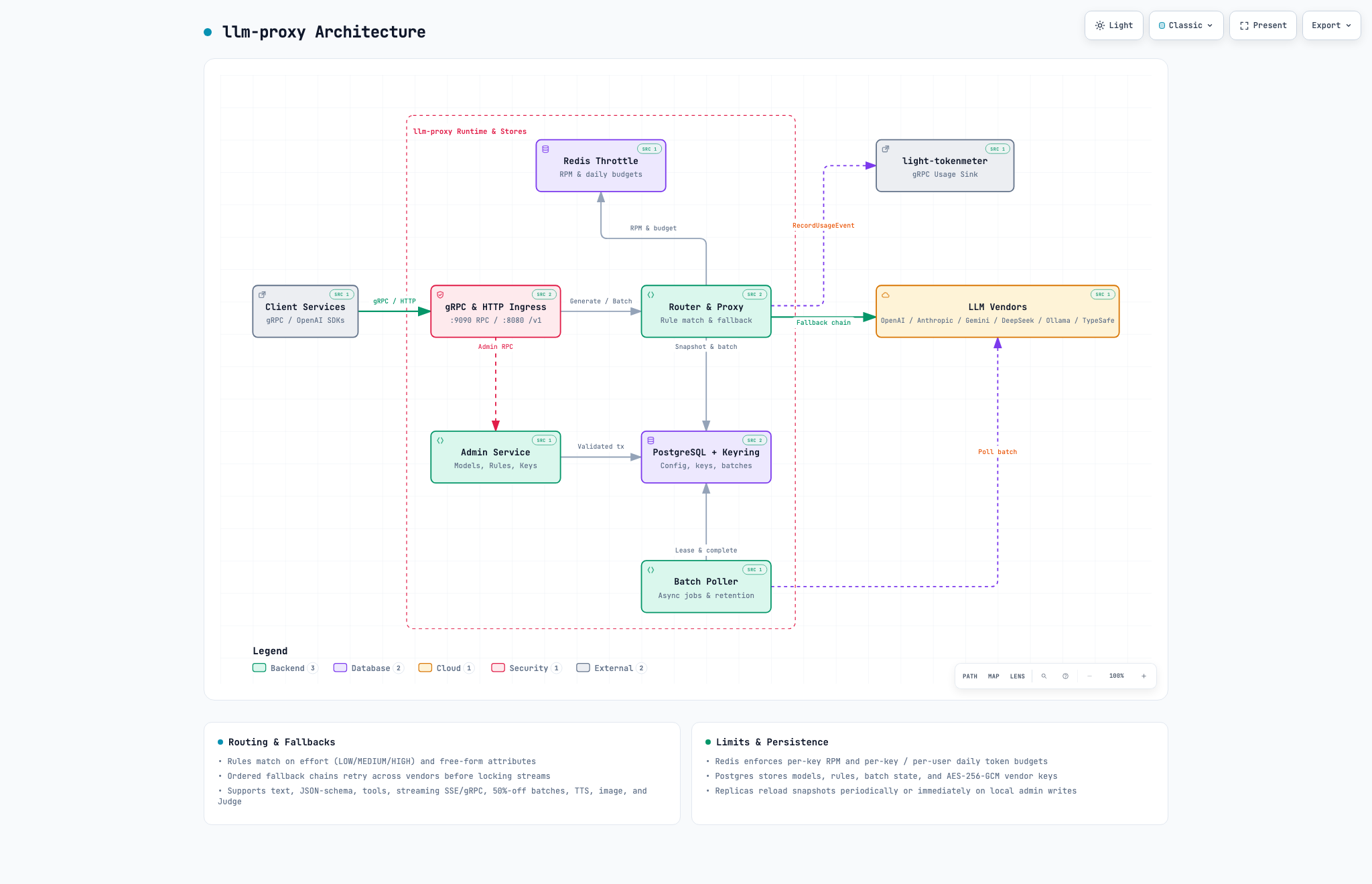The width and height of the screenshot is (1372, 884).
Task: Open the Export dropdown menu
Action: (1331, 25)
